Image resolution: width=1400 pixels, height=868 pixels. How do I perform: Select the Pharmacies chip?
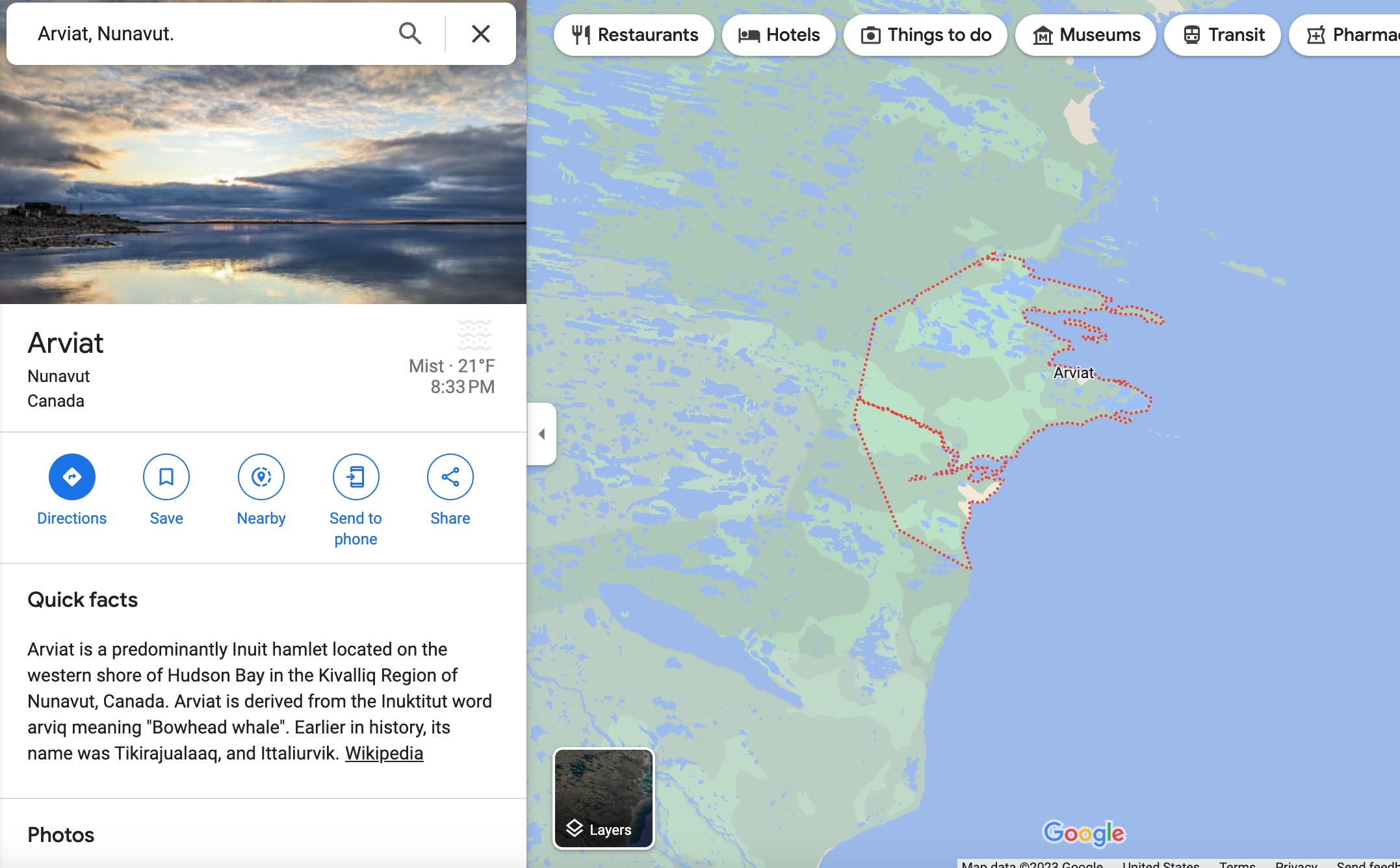pyautogui.click(x=1345, y=35)
